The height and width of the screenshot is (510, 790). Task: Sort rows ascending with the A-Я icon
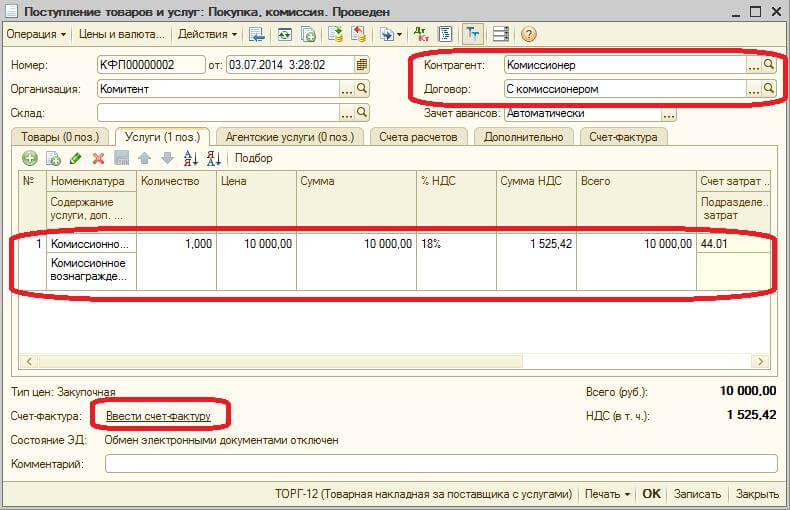[190, 158]
